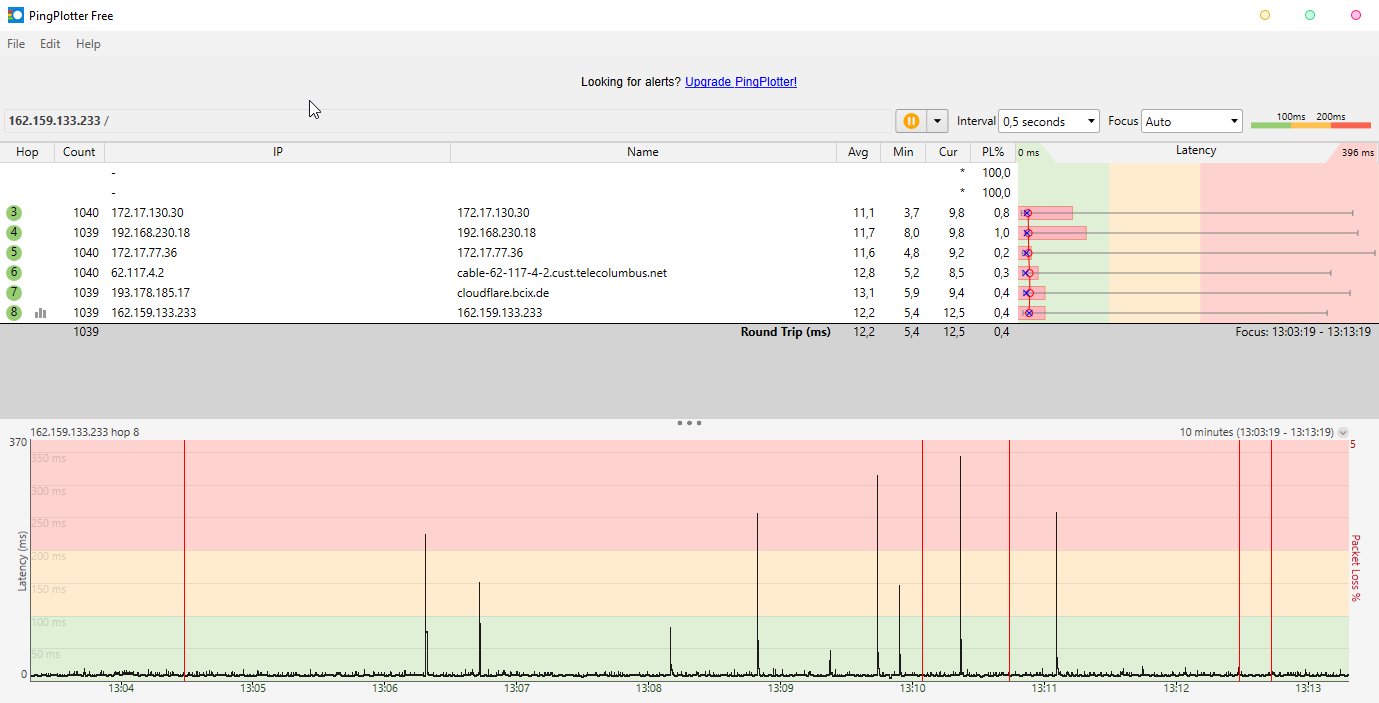
Task: Click the Latency (ms) axis label
Action: (x=23, y=561)
